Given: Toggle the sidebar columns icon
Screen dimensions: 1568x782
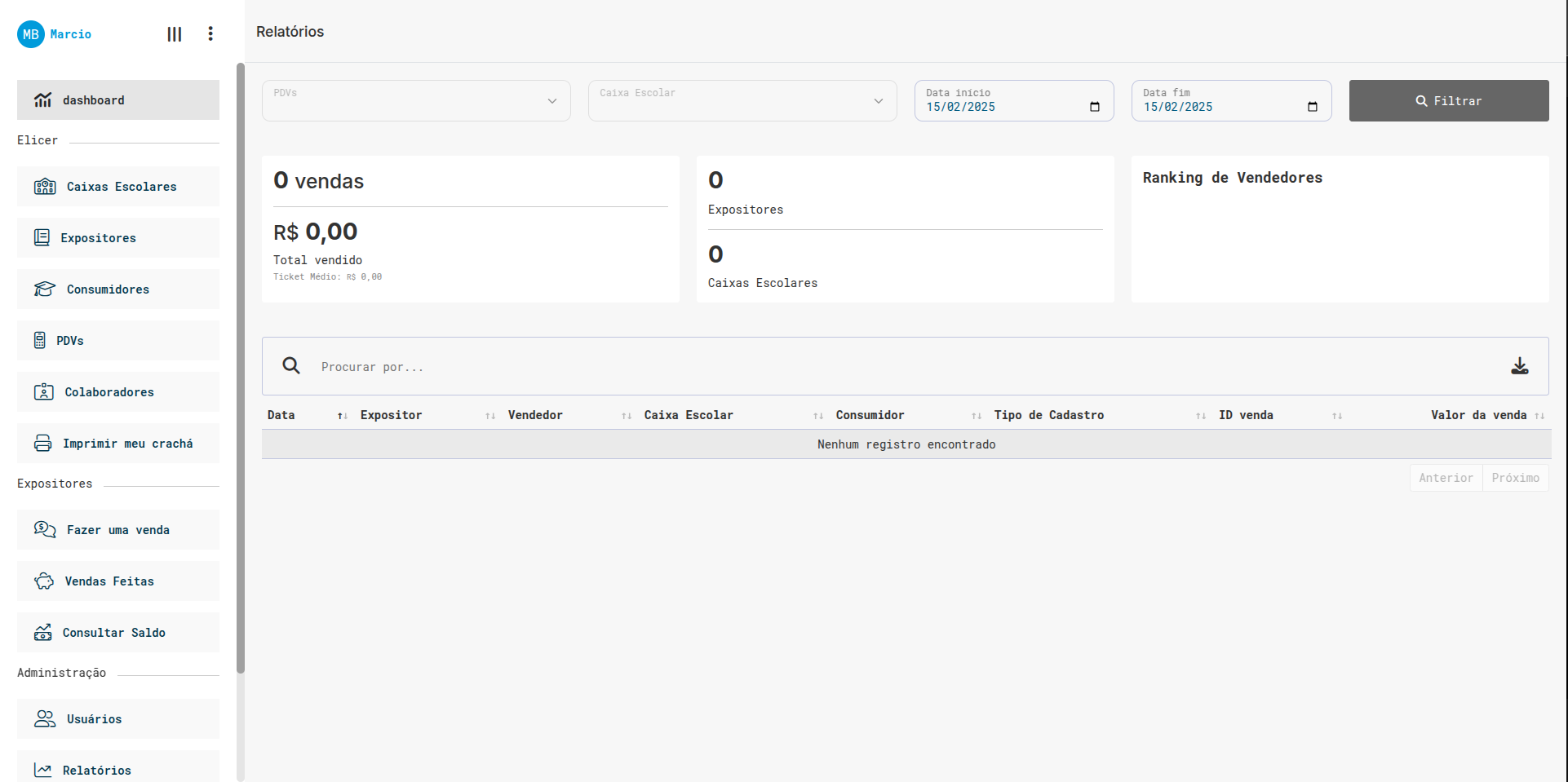Looking at the screenshot, I should pos(175,34).
